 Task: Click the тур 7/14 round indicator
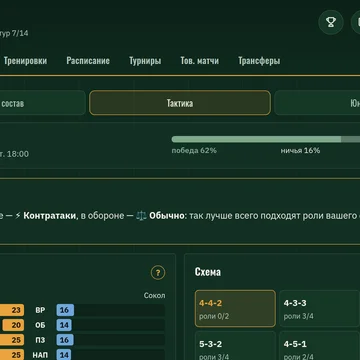(x=14, y=33)
